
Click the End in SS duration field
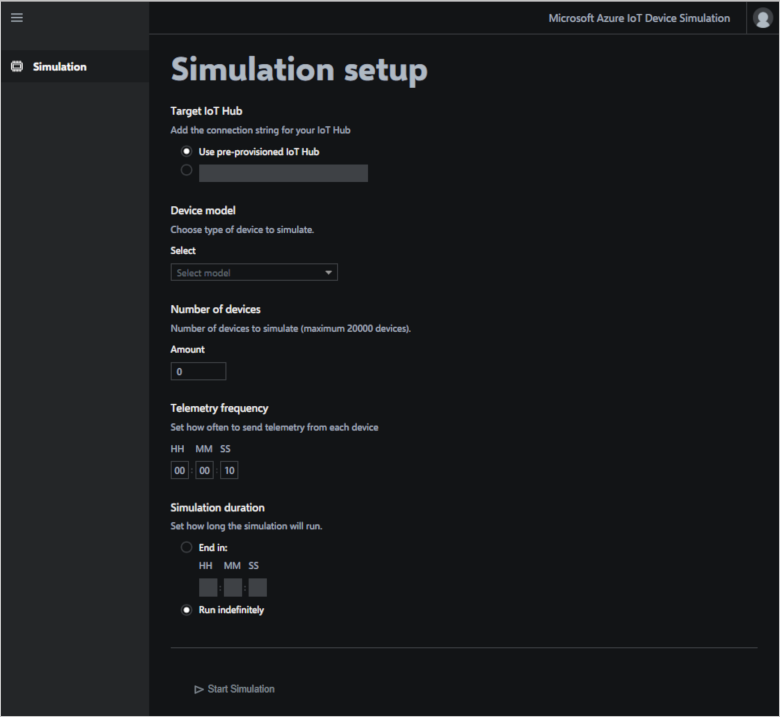tap(258, 588)
